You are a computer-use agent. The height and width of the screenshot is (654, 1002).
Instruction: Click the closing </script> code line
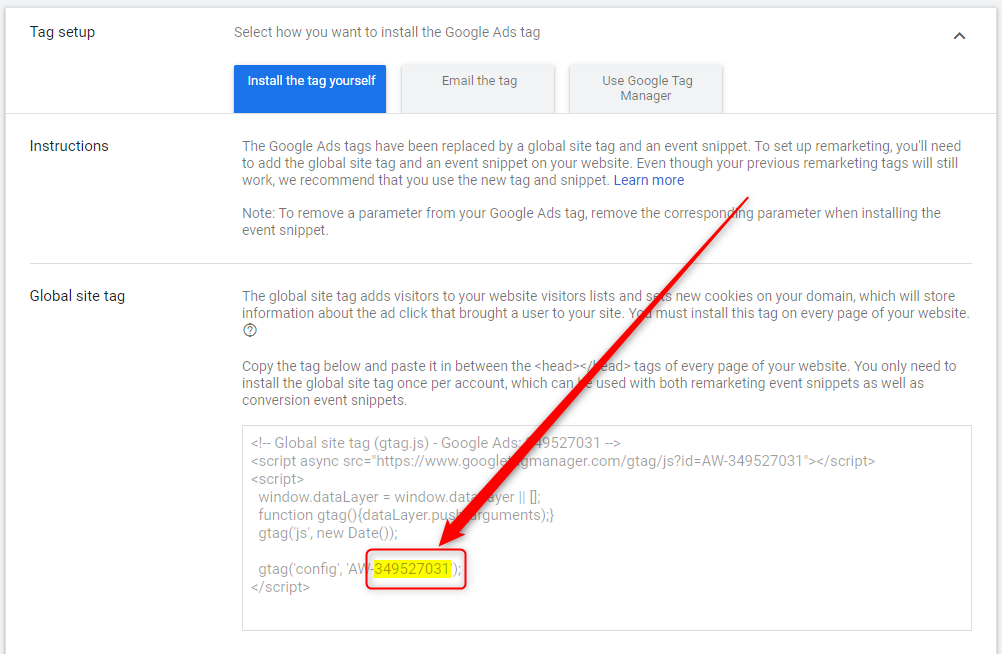(281, 587)
